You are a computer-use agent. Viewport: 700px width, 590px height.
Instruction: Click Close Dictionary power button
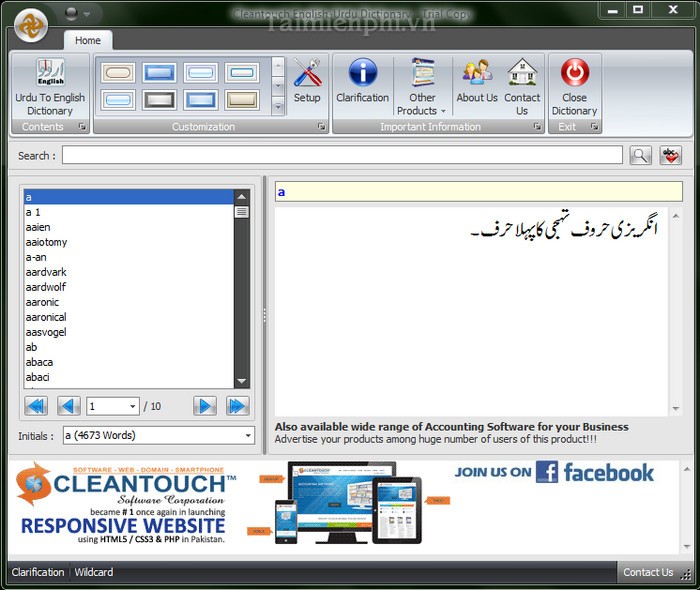point(575,87)
